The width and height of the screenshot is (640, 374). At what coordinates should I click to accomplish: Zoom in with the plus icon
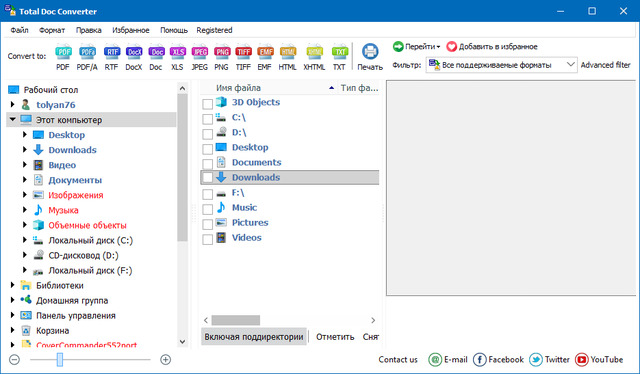(165, 360)
